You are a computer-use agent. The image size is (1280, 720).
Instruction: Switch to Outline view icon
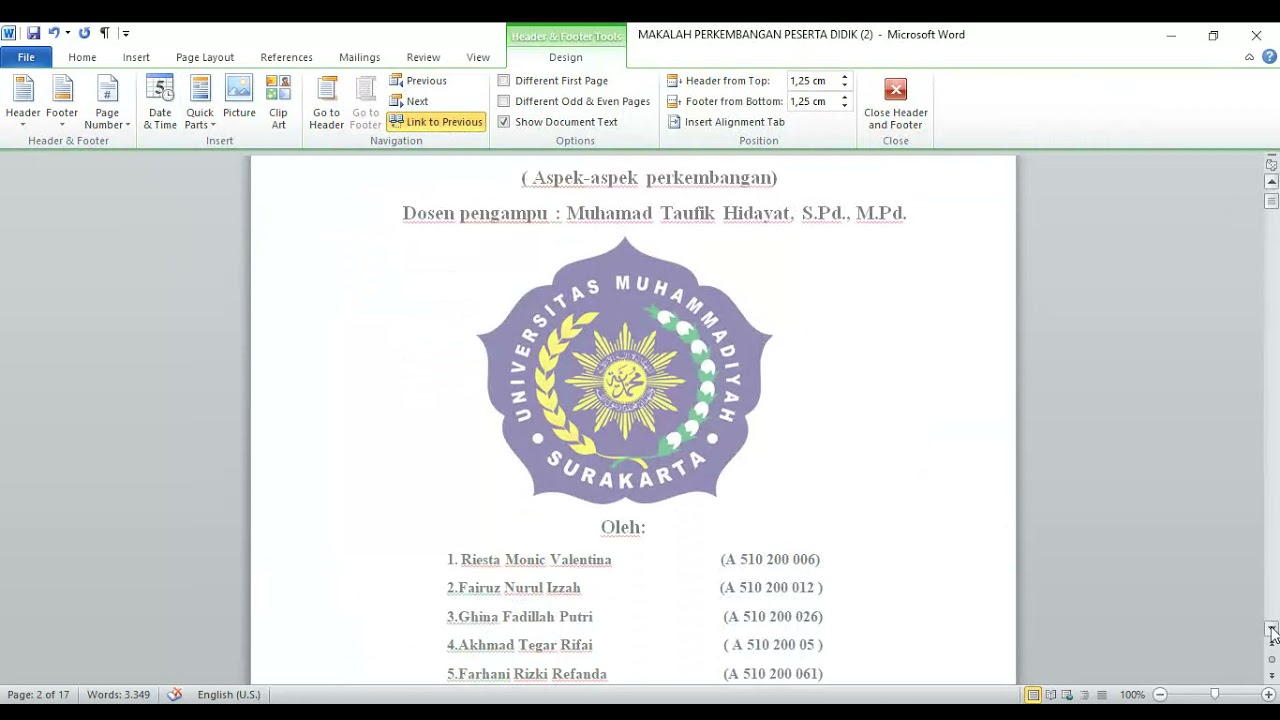[x=1084, y=694]
